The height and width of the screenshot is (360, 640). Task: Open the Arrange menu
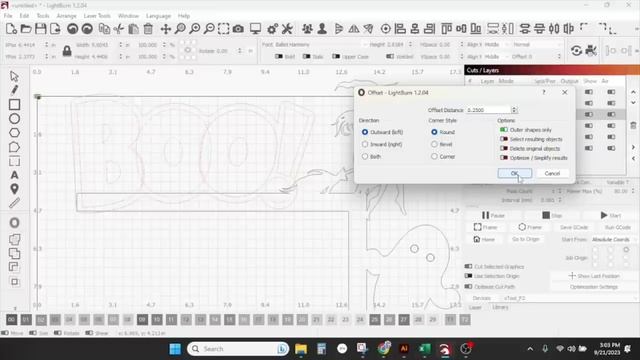(x=67, y=16)
